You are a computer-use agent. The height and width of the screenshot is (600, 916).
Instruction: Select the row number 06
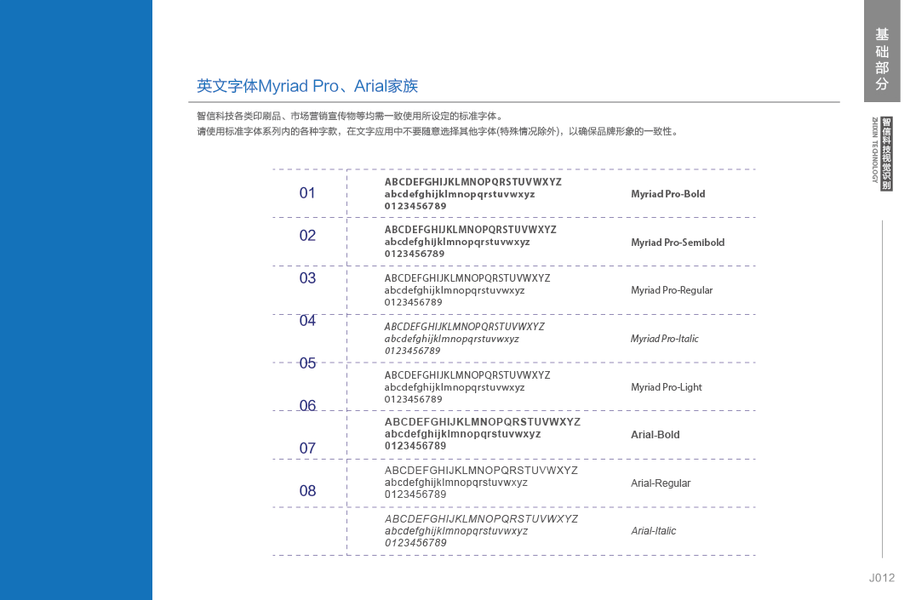coord(307,405)
